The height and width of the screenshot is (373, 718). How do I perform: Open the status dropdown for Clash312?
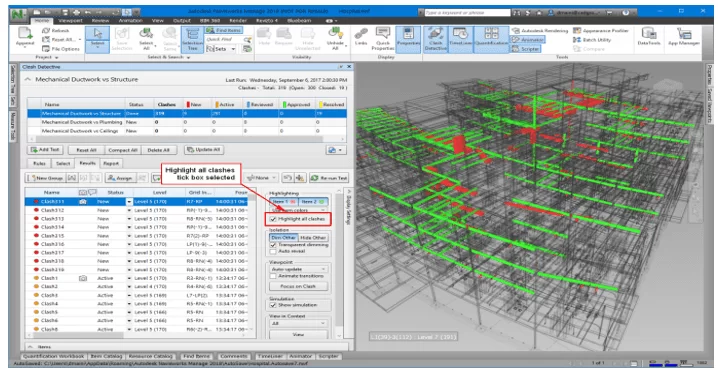click(x=130, y=211)
